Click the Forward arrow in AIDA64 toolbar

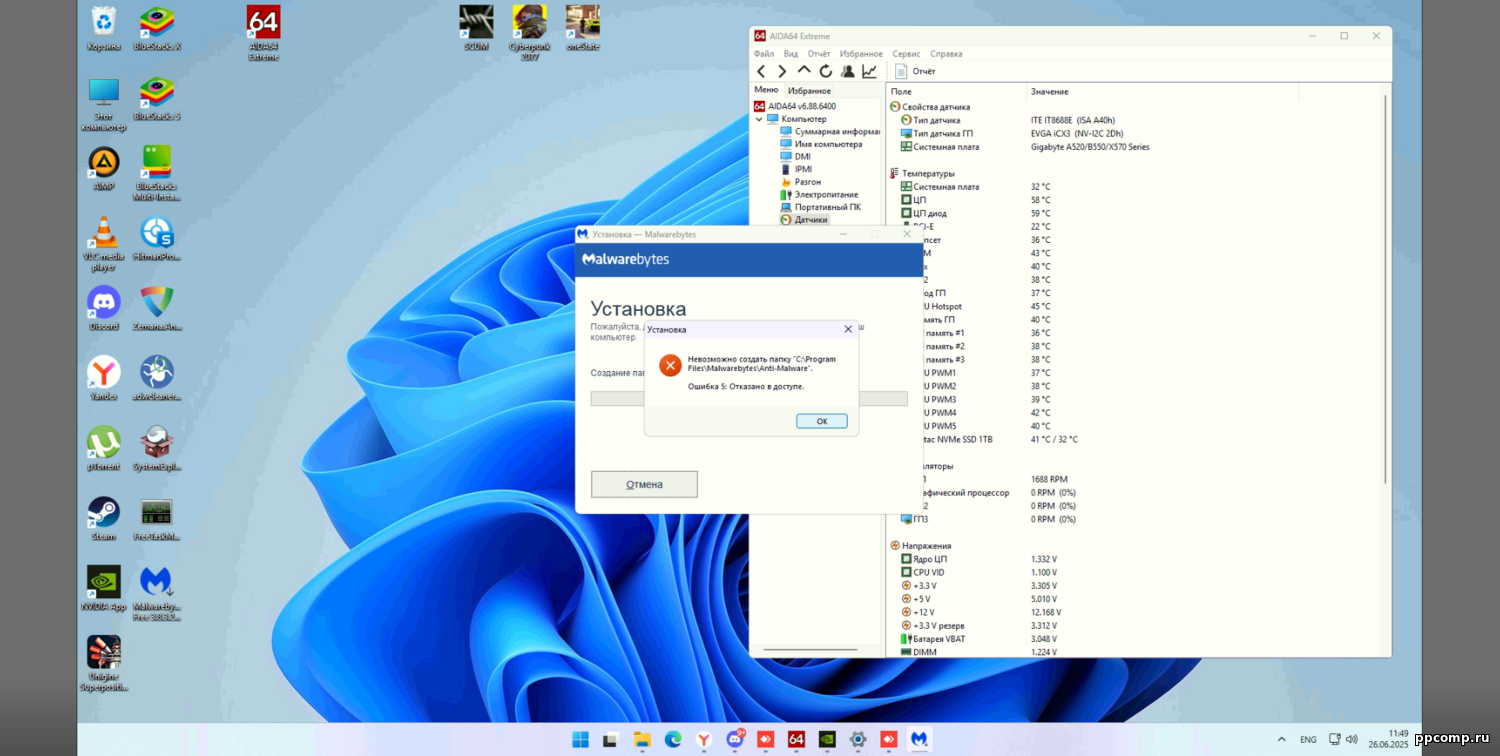pos(782,71)
